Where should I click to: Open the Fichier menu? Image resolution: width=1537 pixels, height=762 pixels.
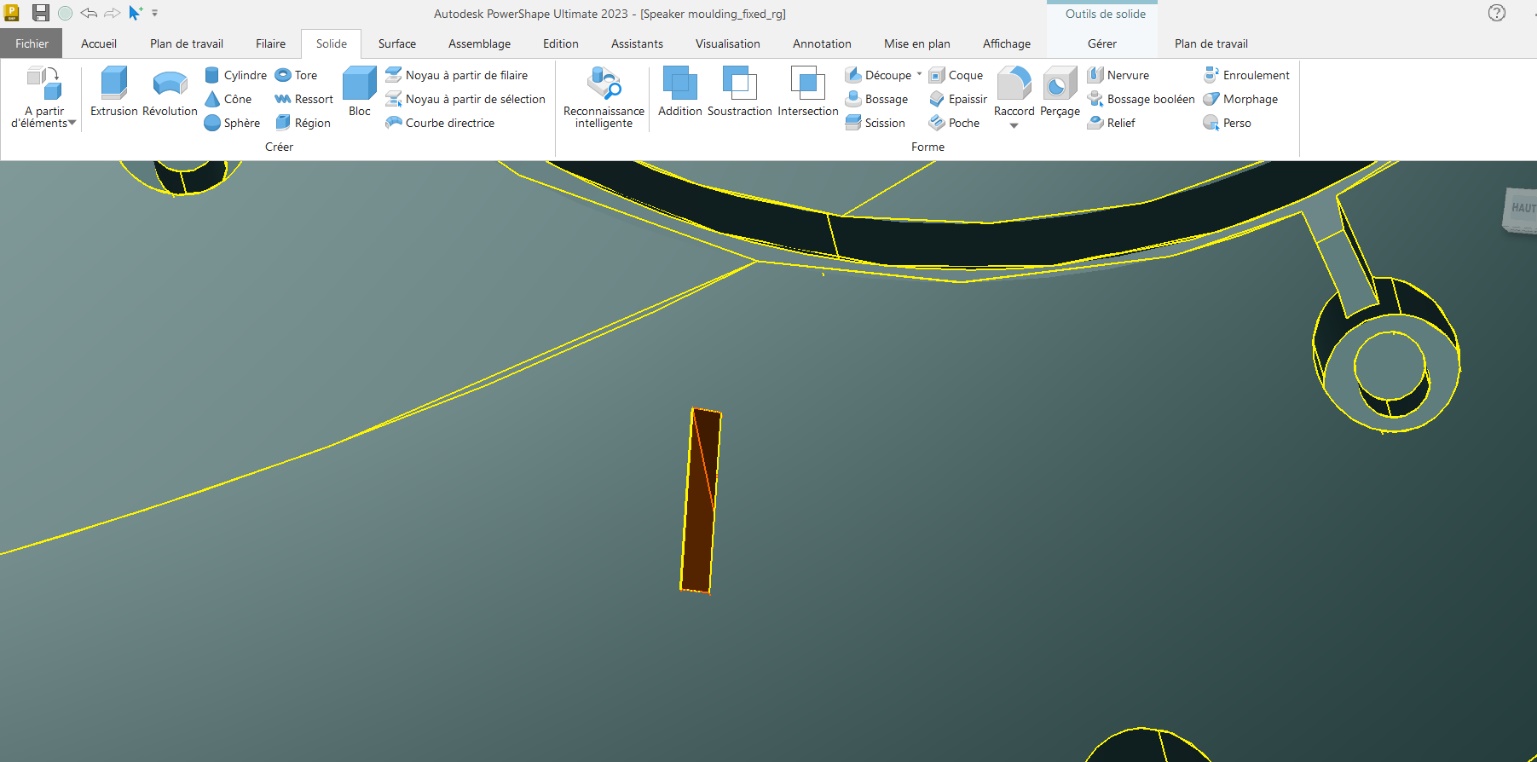32,44
